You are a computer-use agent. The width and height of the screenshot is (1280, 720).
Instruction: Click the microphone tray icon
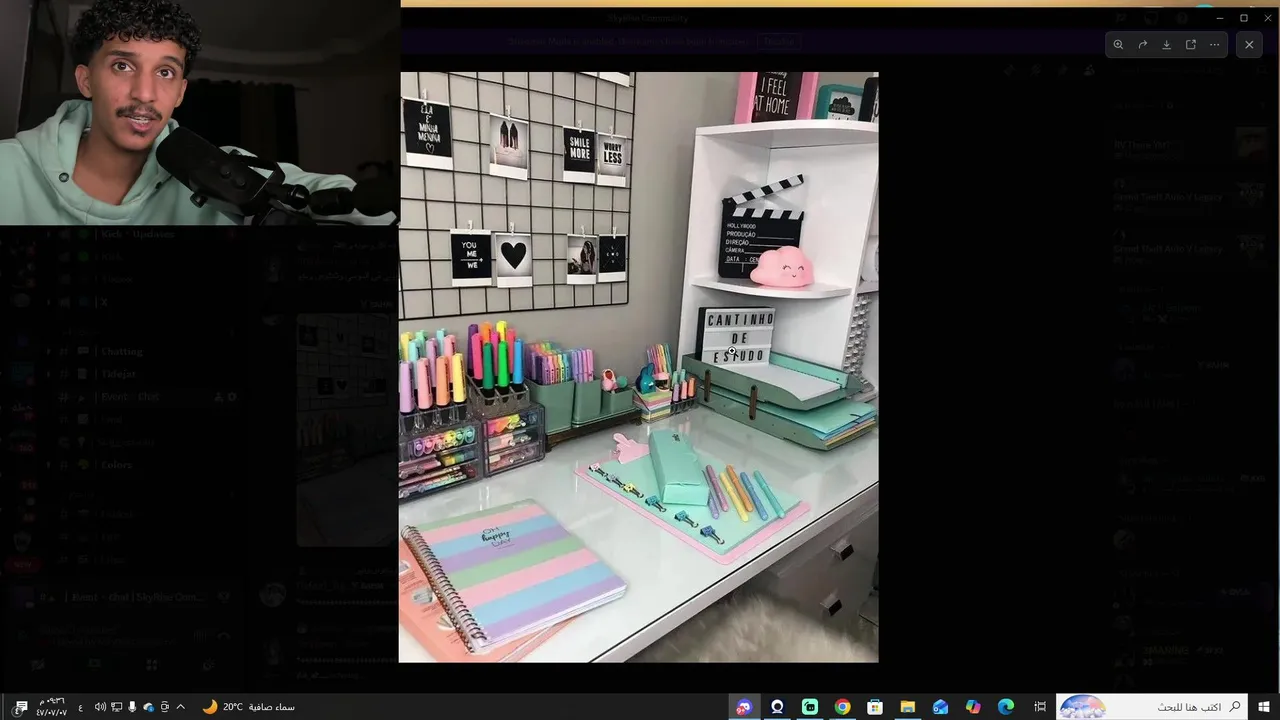click(x=133, y=707)
